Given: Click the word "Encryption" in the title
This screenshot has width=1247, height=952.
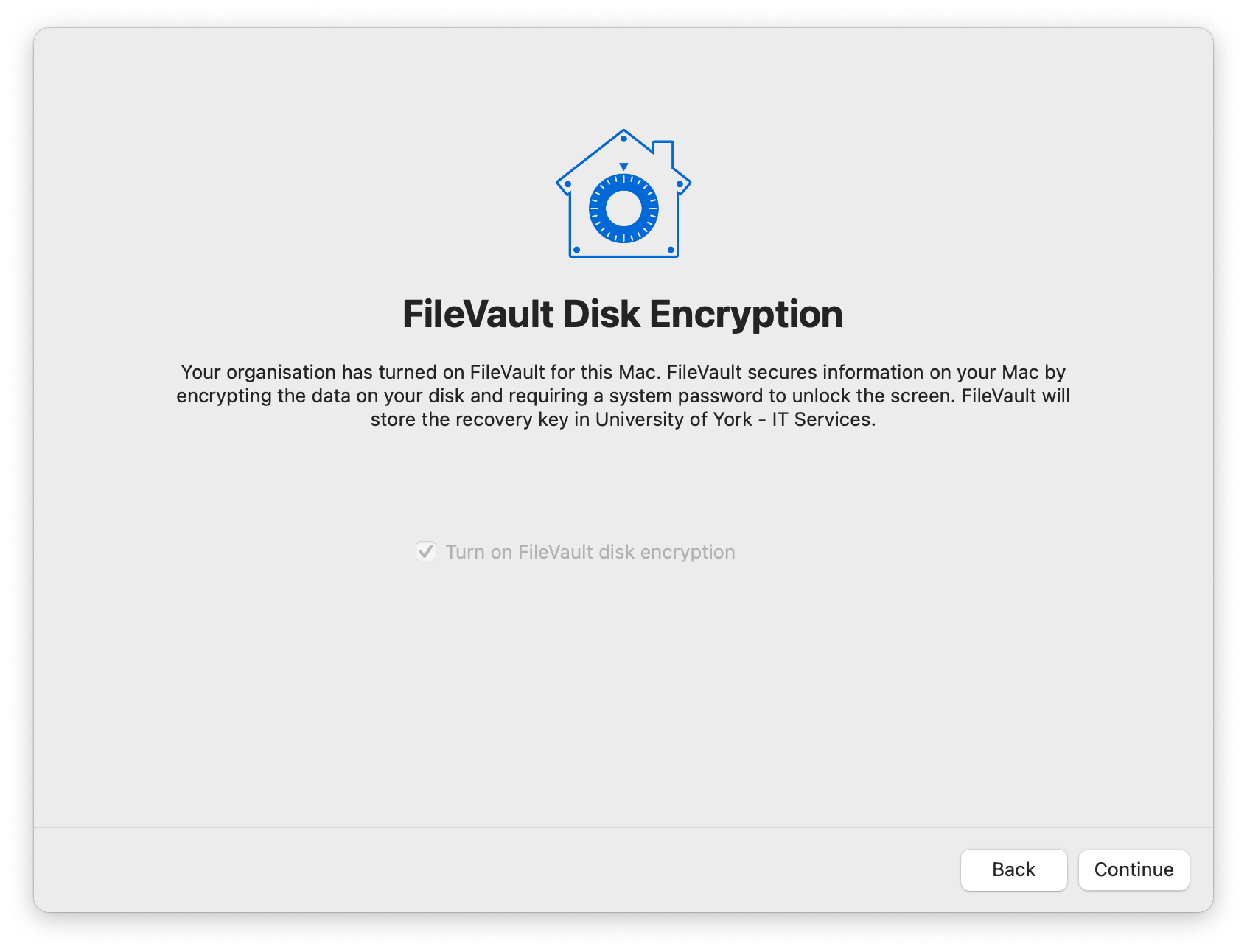Looking at the screenshot, I should point(746,315).
